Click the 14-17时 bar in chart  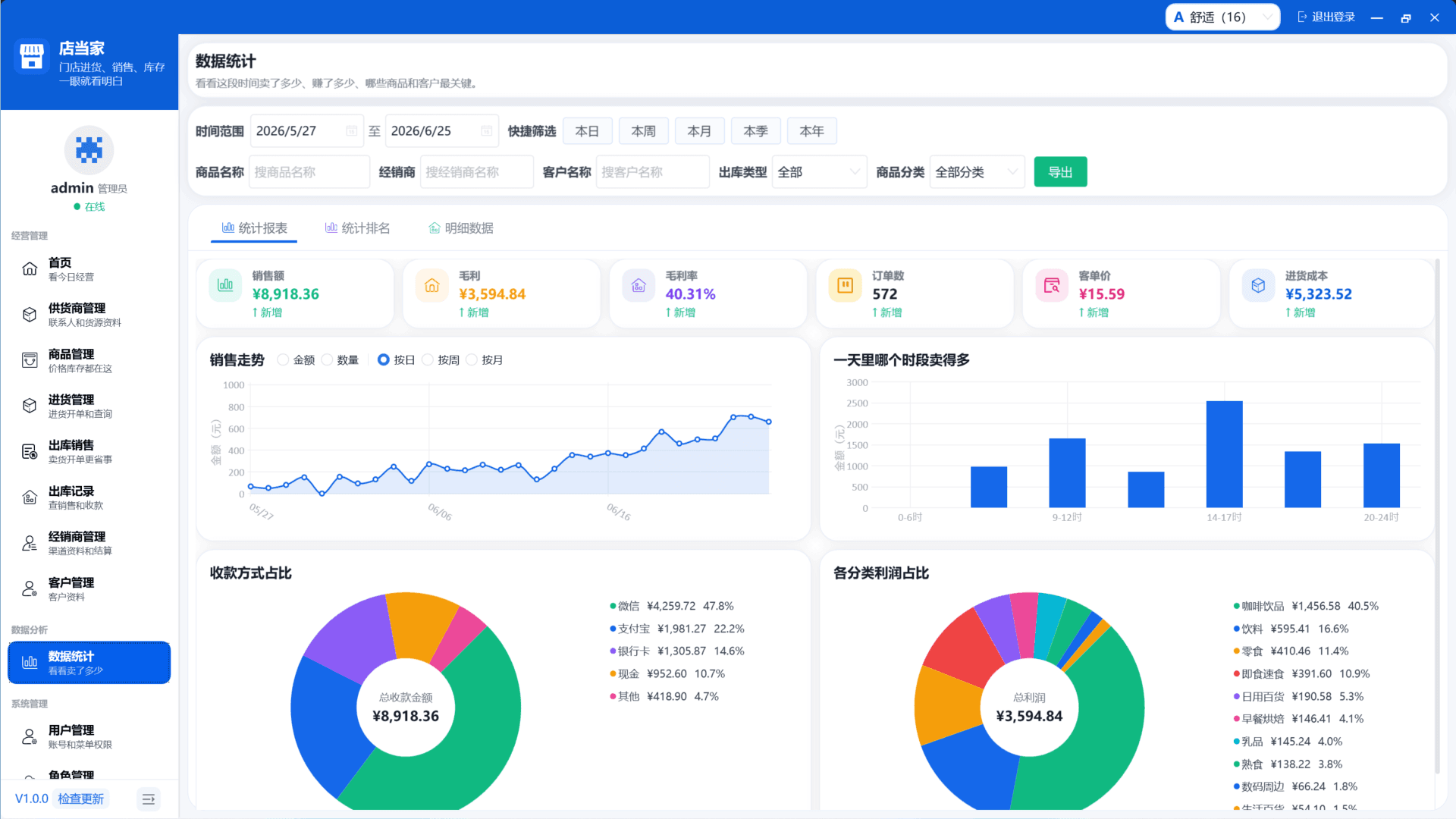(x=1224, y=454)
